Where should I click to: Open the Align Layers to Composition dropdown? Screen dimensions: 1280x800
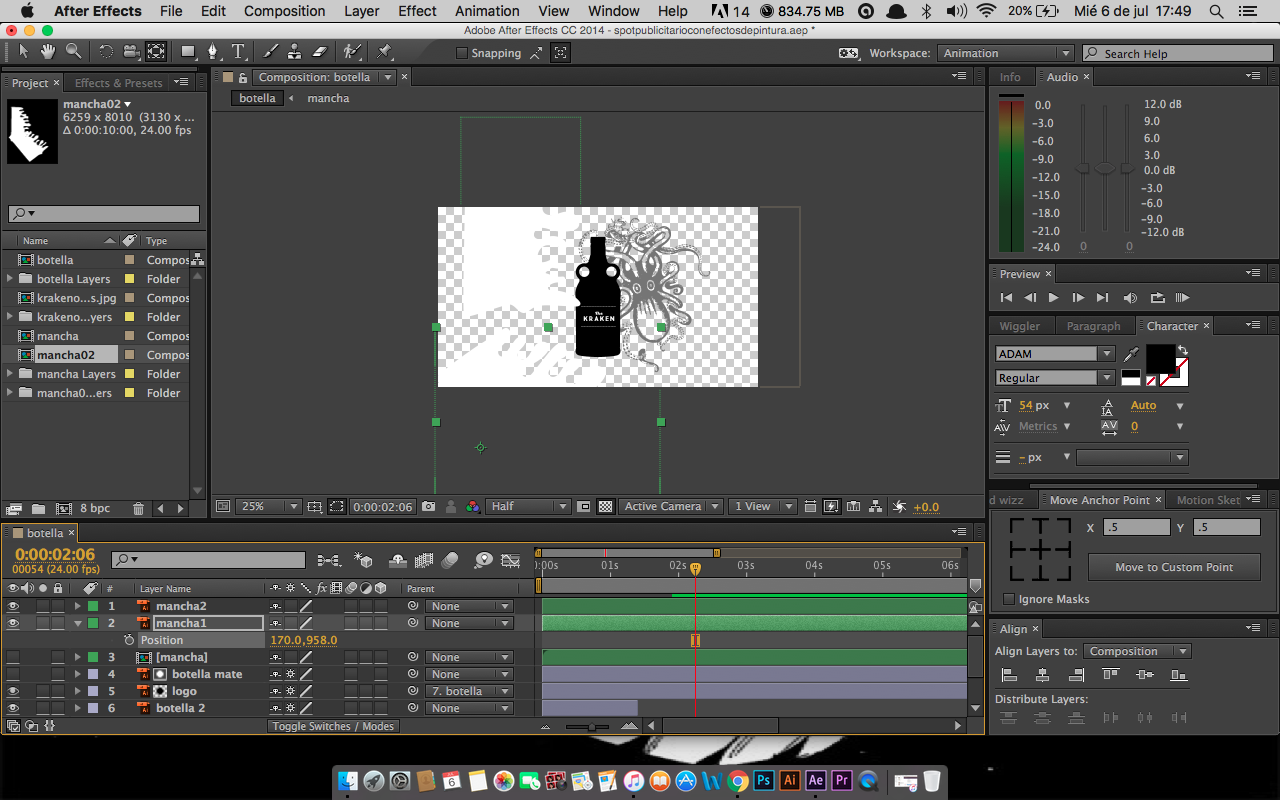(1137, 651)
